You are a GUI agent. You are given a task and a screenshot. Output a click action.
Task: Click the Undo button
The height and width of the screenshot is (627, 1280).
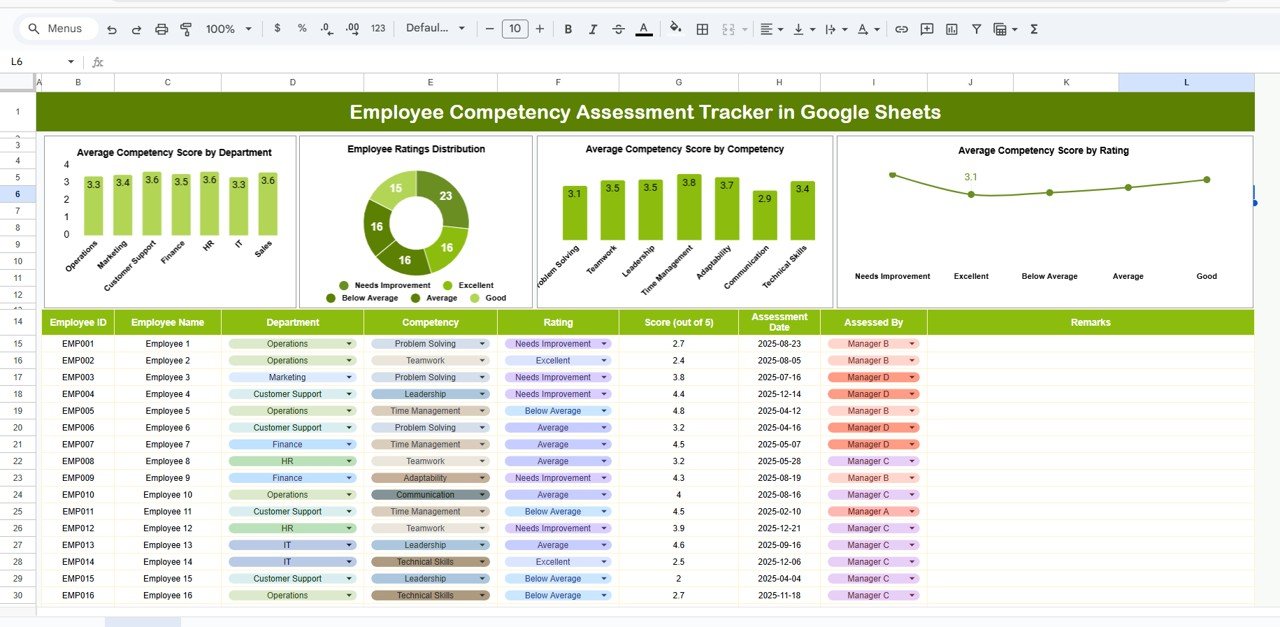tap(111, 28)
